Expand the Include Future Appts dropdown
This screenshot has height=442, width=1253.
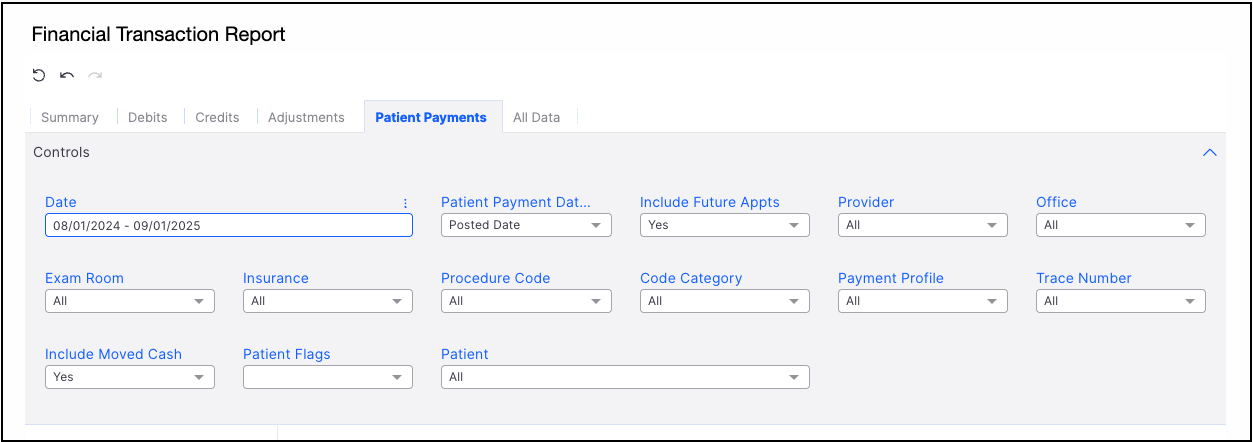[724, 225]
